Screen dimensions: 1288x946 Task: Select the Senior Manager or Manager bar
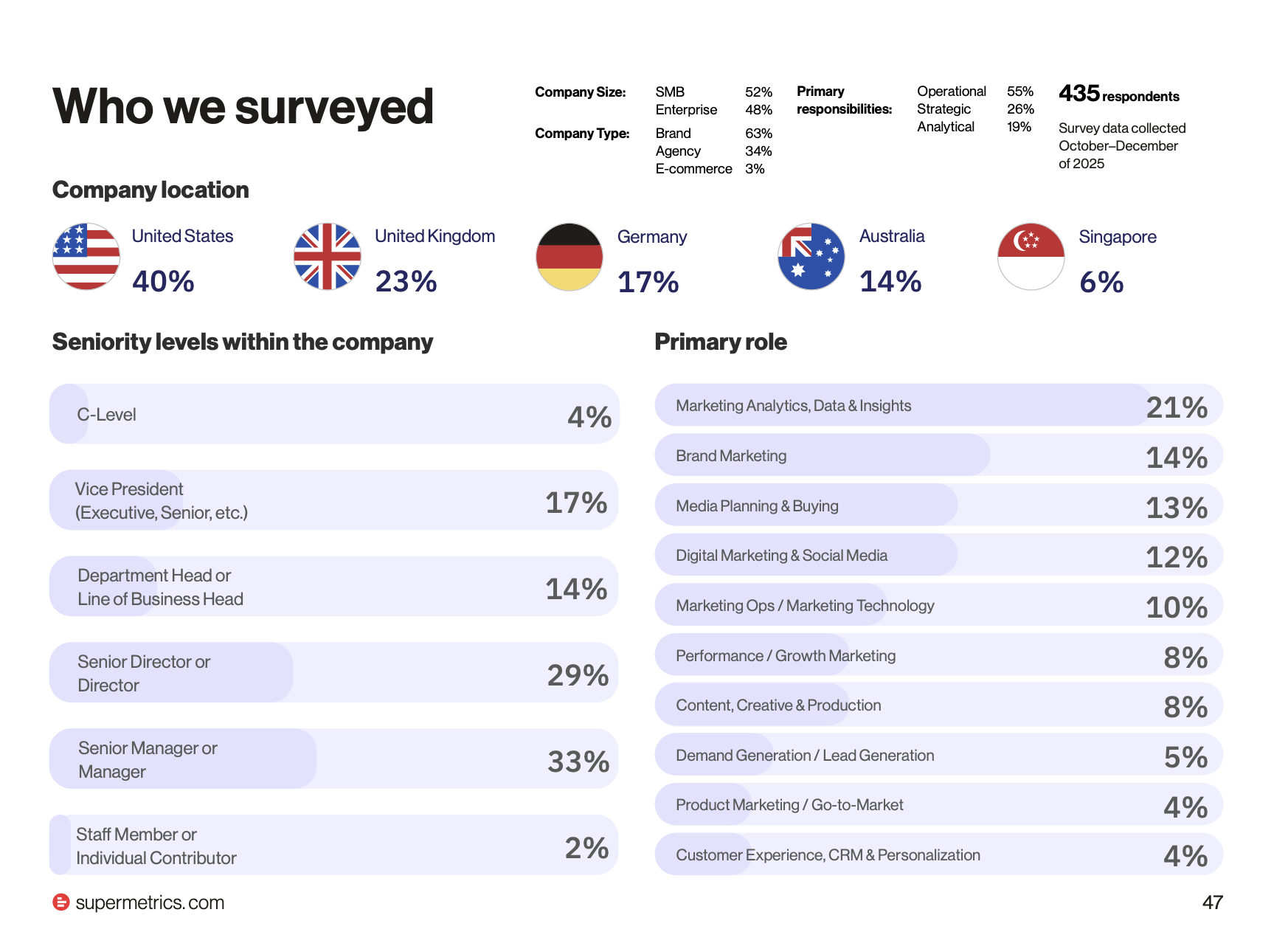[x=334, y=759]
